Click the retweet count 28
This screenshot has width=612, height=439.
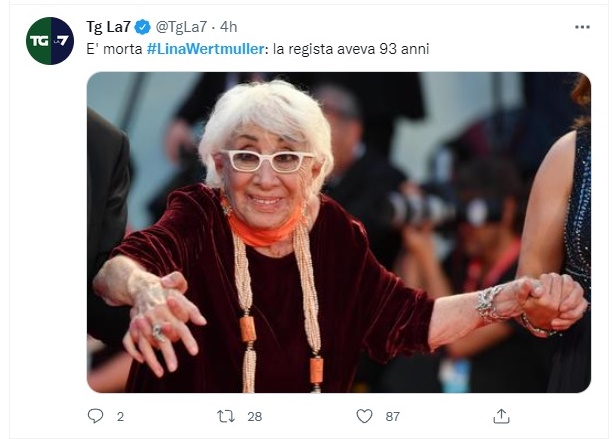click(x=254, y=417)
